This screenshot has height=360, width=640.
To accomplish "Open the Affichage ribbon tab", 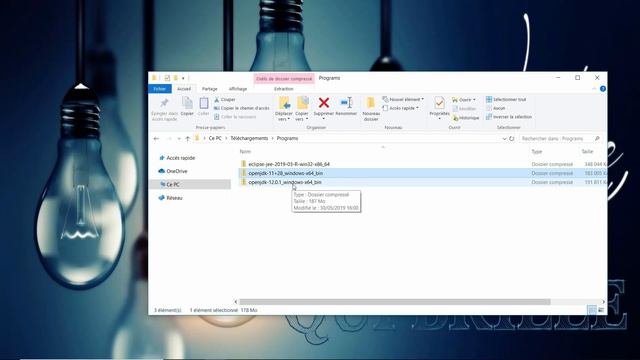I will [x=238, y=89].
